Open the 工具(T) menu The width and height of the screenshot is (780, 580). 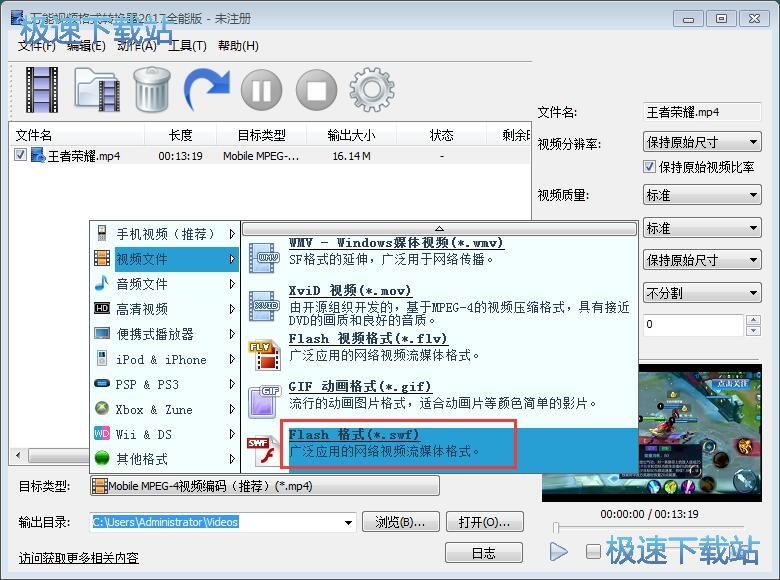[187, 46]
